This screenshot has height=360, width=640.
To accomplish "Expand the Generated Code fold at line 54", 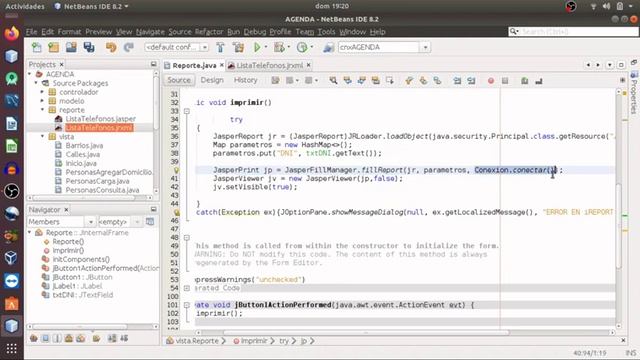I will point(187,288).
